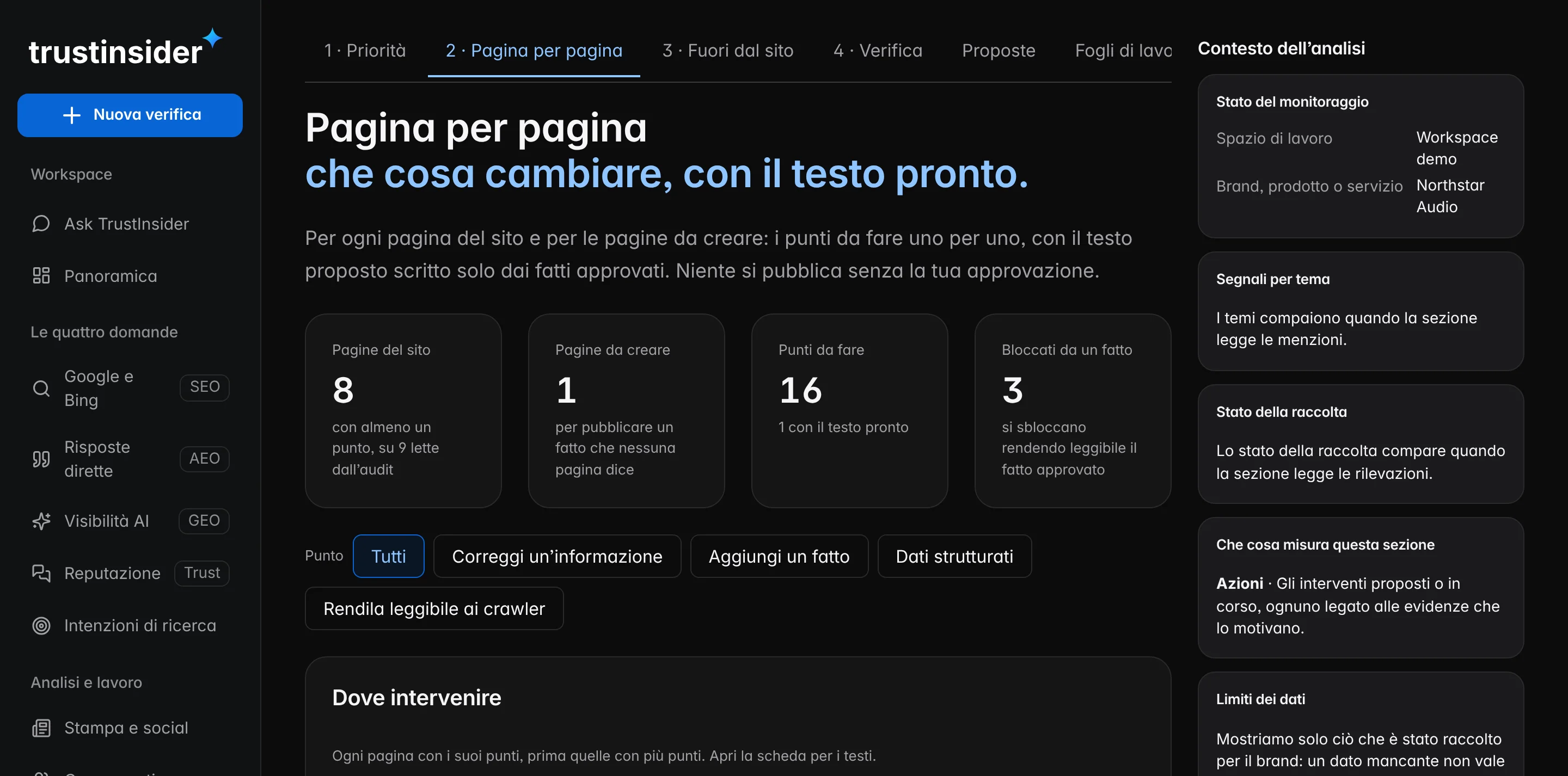Click the Trust badge
The height and width of the screenshot is (776, 1568).
(x=202, y=574)
